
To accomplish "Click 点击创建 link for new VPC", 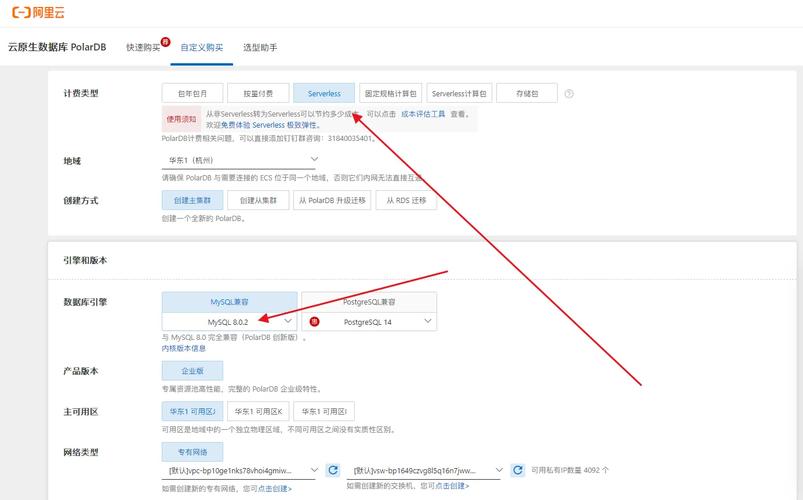I will click(274, 489).
